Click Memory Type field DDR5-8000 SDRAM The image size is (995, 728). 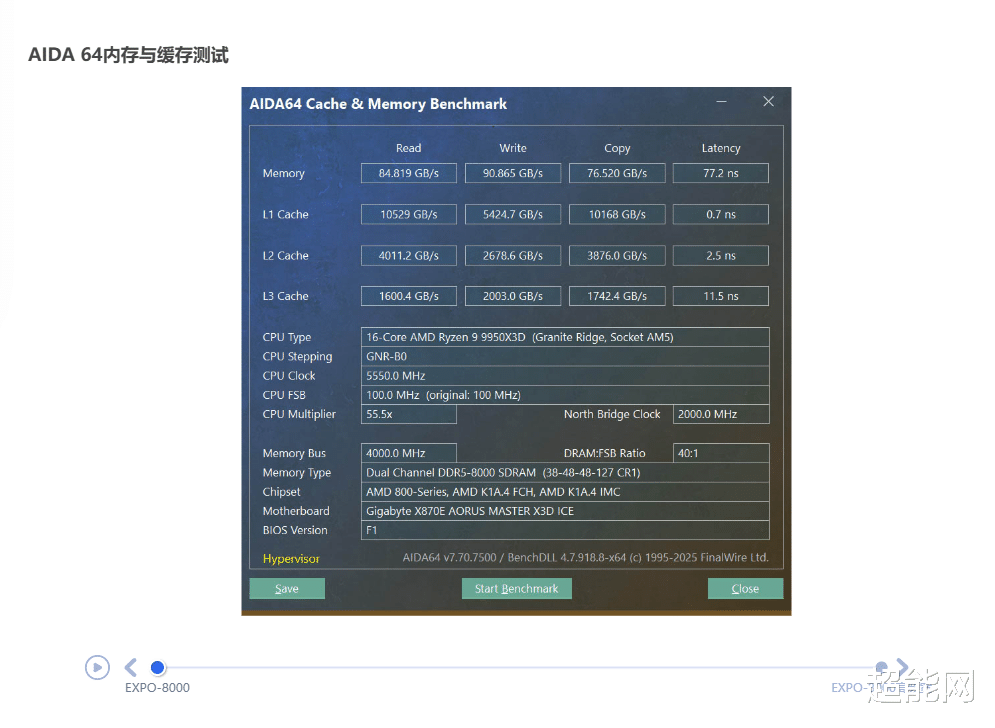point(565,473)
